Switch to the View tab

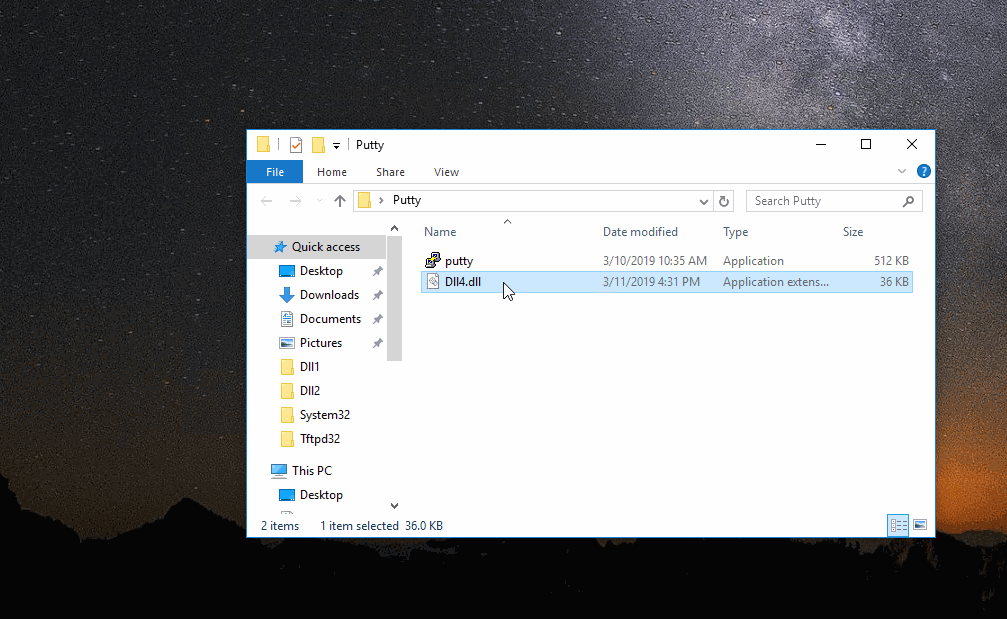[446, 172]
